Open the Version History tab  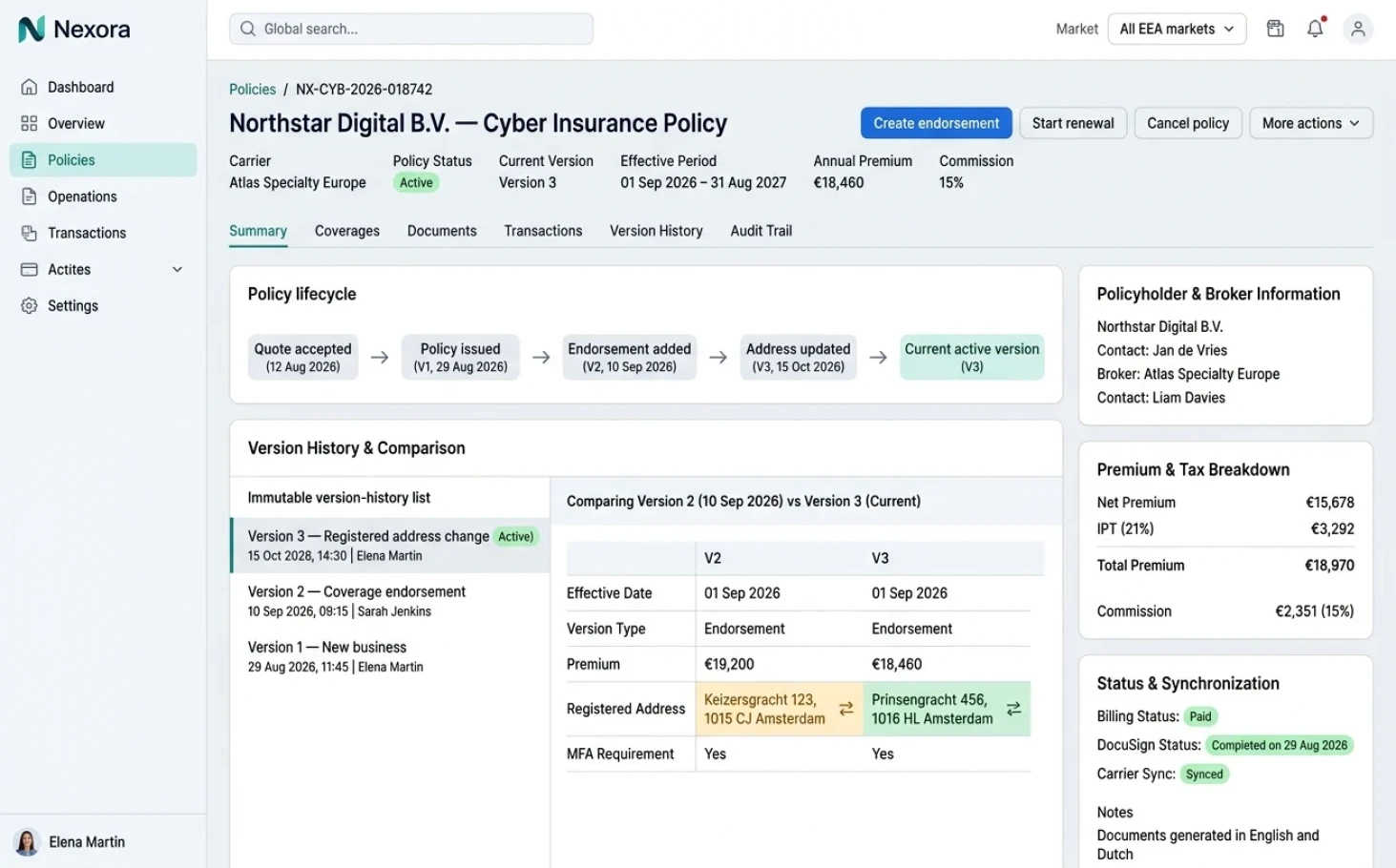[656, 231]
